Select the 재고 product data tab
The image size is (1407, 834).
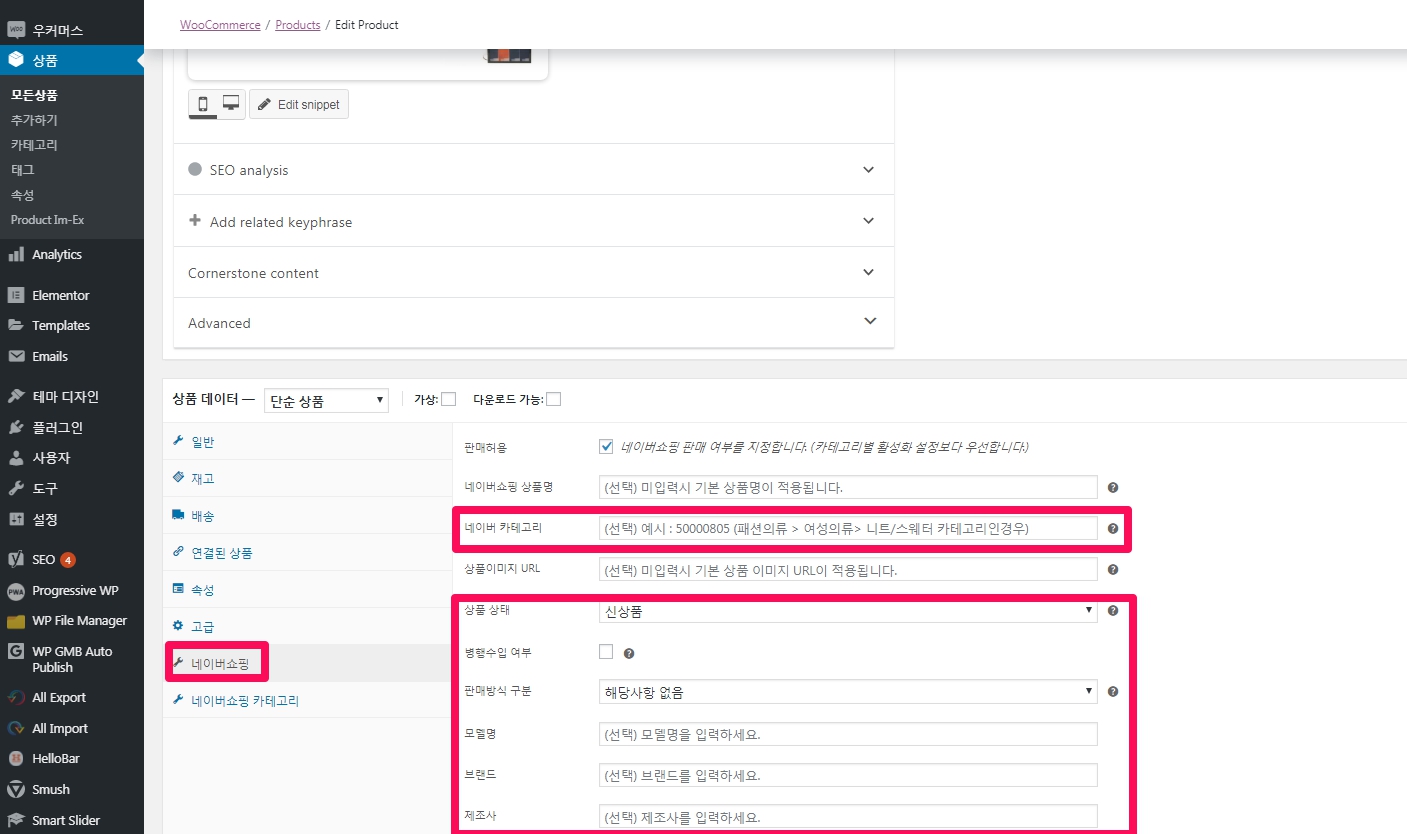click(202, 478)
